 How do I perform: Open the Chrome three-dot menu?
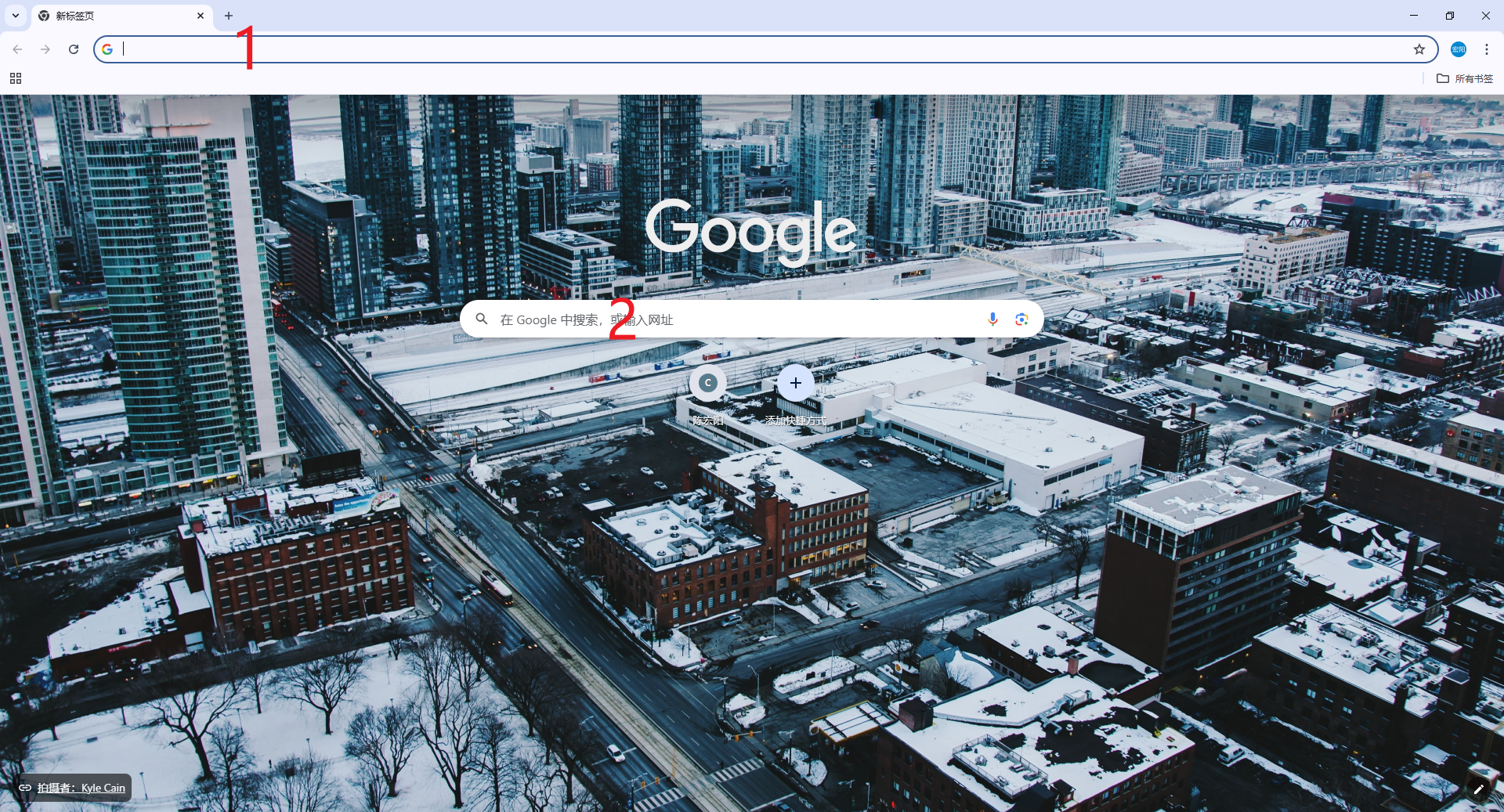pyautogui.click(x=1487, y=49)
